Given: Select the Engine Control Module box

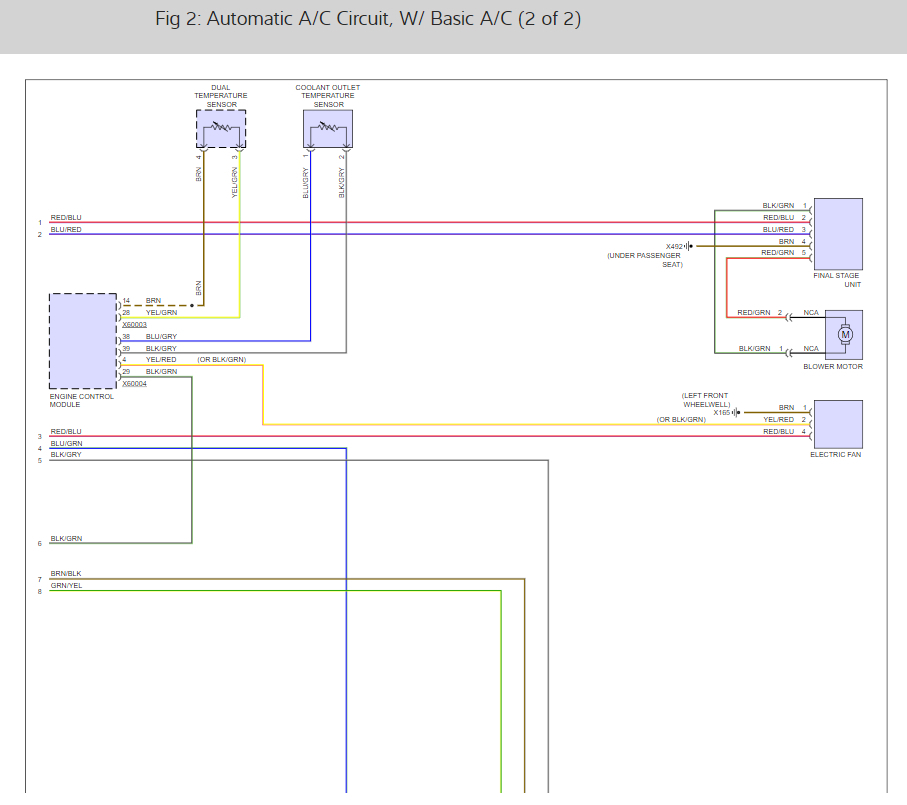Looking at the screenshot, I should pyautogui.click(x=83, y=341).
